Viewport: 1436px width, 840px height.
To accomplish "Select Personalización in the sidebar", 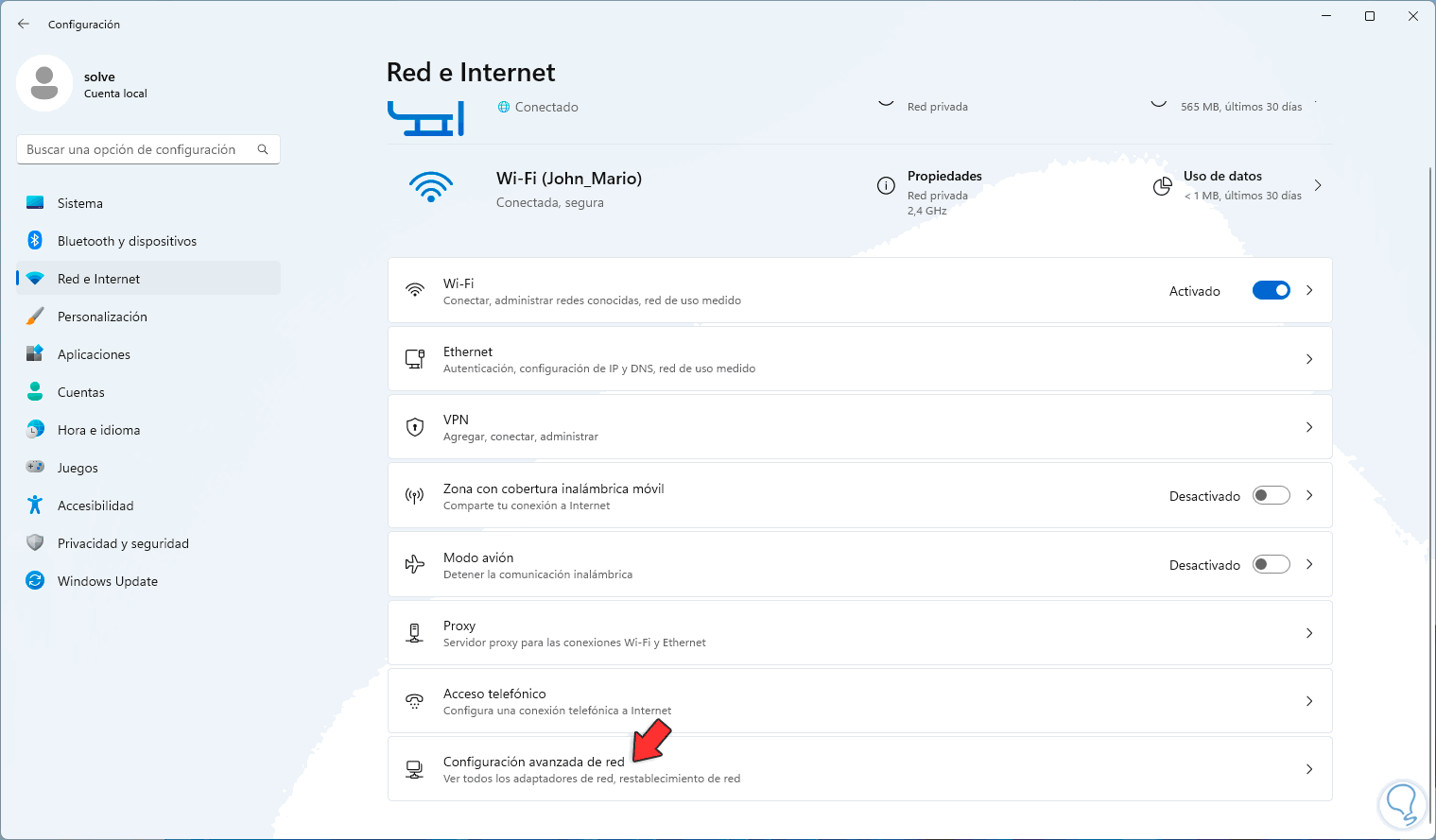I will (102, 317).
